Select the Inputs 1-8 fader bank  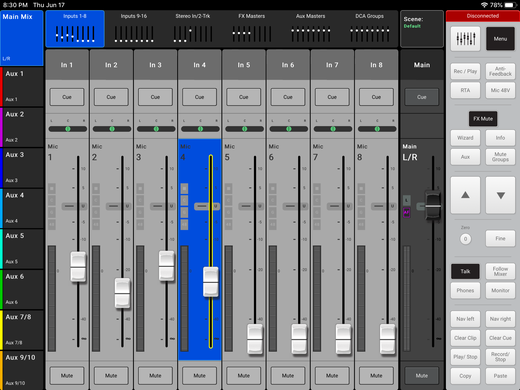coord(75,29)
